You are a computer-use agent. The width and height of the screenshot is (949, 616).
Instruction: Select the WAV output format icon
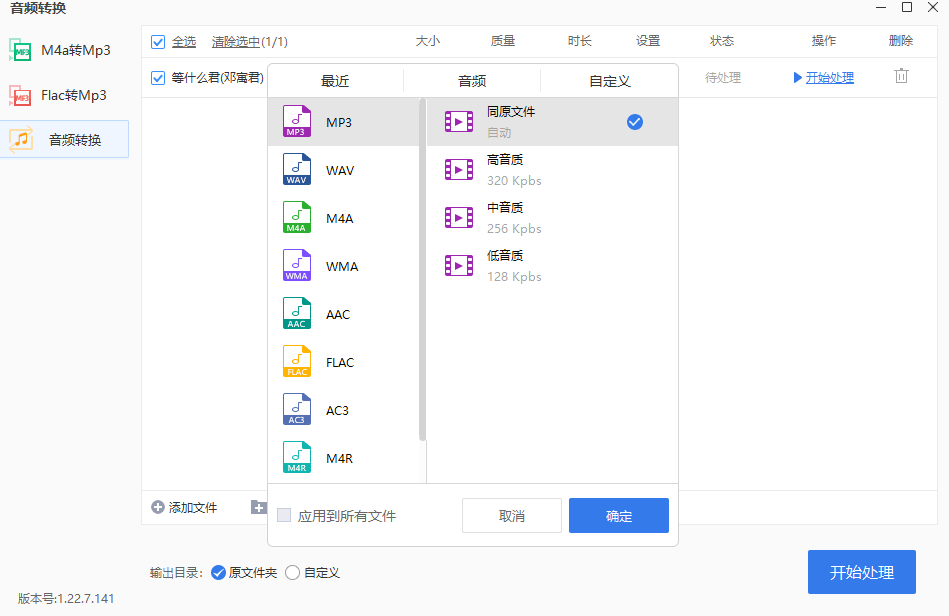click(x=296, y=169)
